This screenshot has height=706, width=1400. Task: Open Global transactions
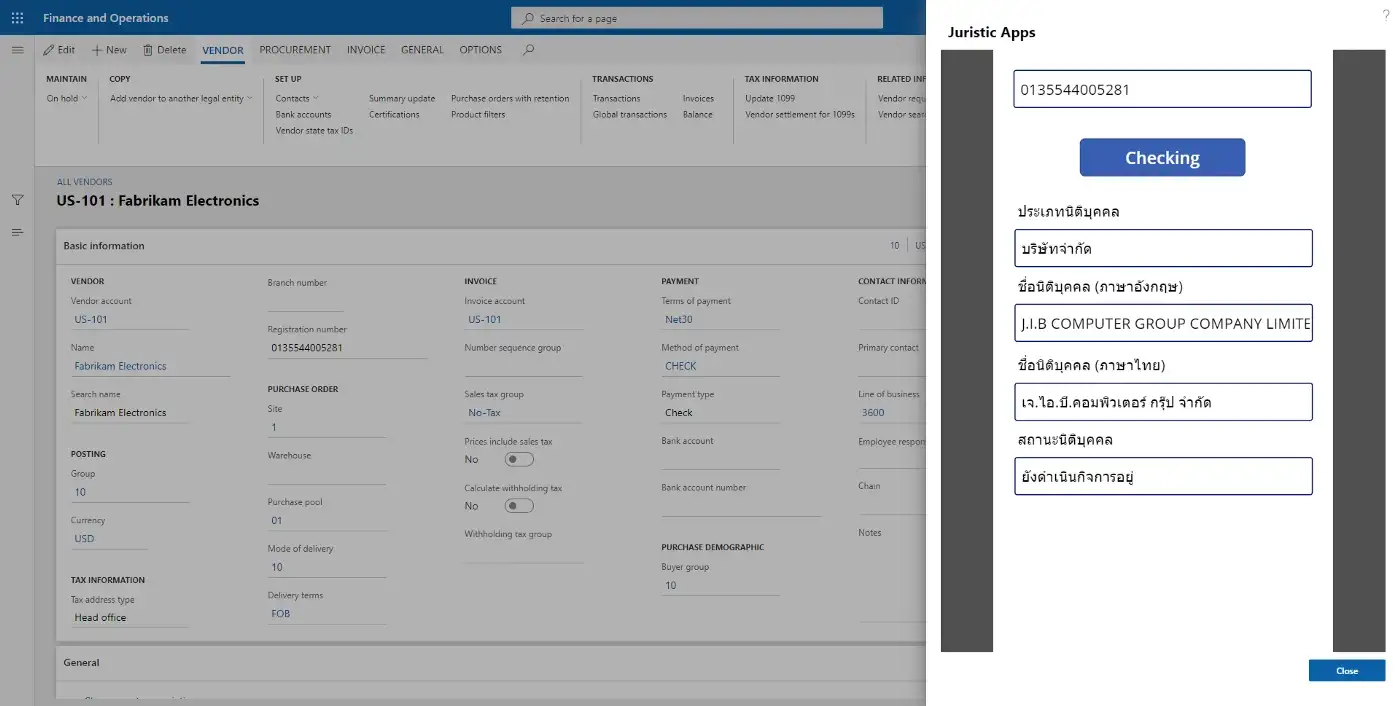coord(629,114)
